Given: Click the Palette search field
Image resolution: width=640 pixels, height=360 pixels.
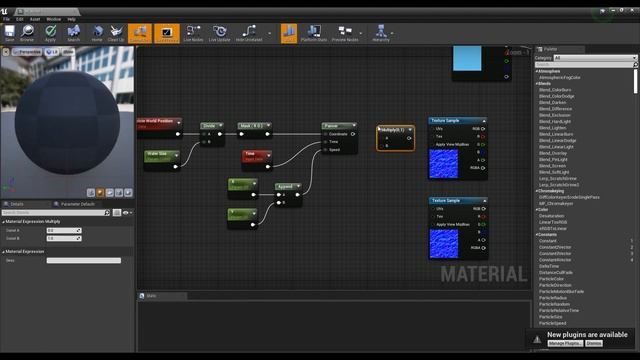Looking at the screenshot, I should point(585,64).
